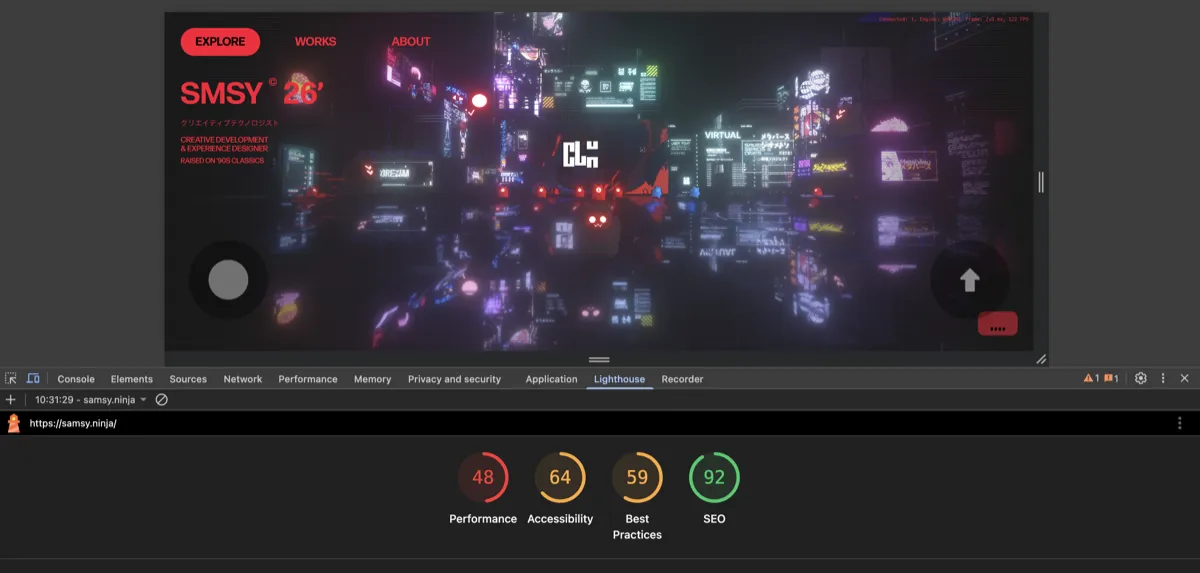Click the issues count flag icon

(x=1112, y=379)
